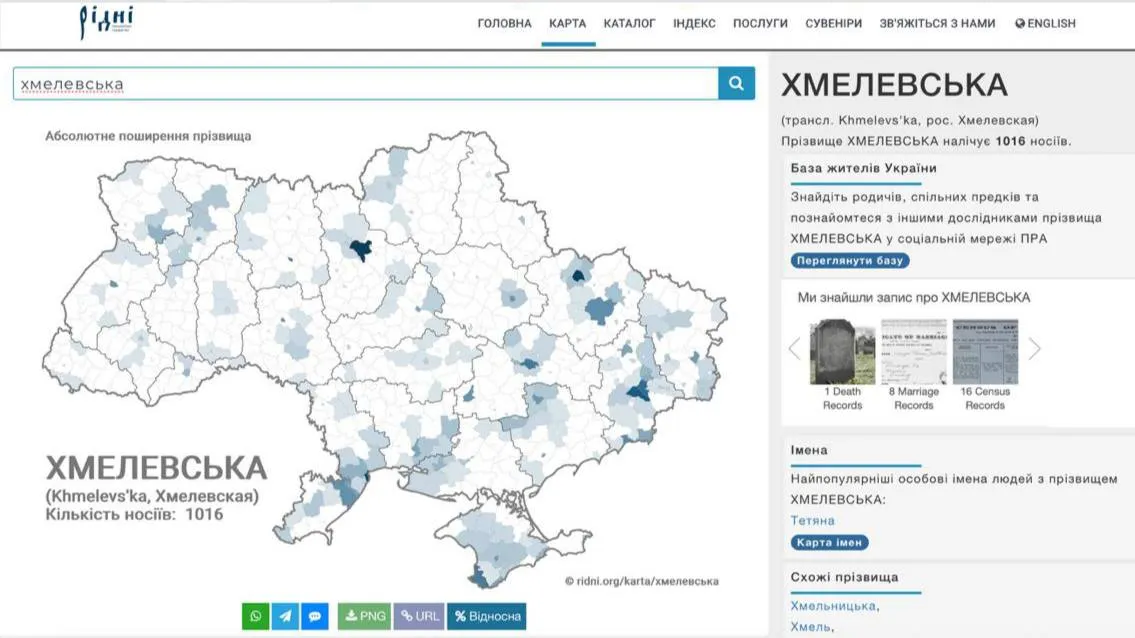This screenshot has width=1135, height=638.
Task: Copy the map URL
Action: [x=419, y=616]
